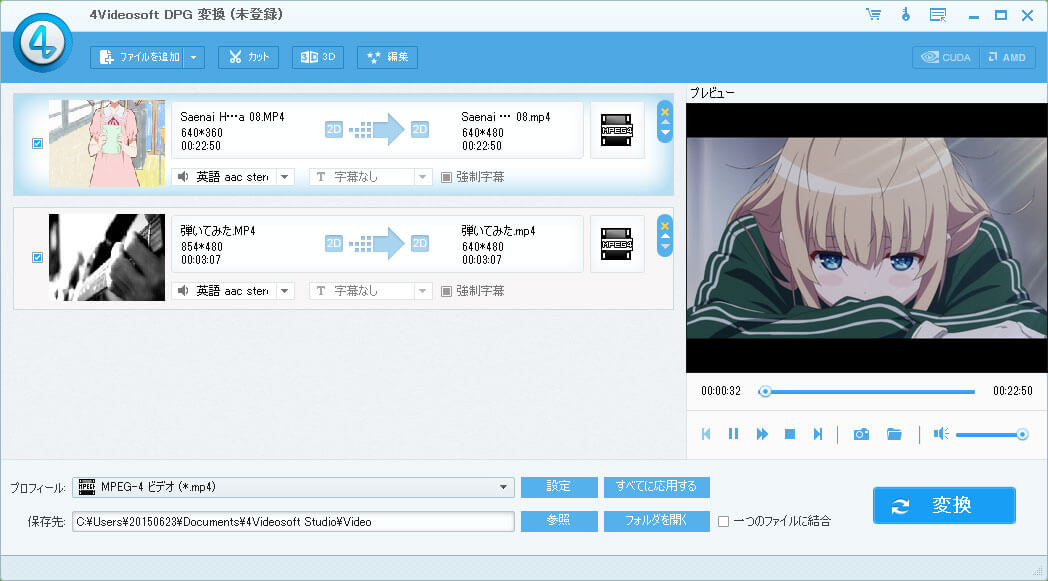Click source resolution 854*480 text
Screen dimensions: 1048x581
[x=202, y=247]
